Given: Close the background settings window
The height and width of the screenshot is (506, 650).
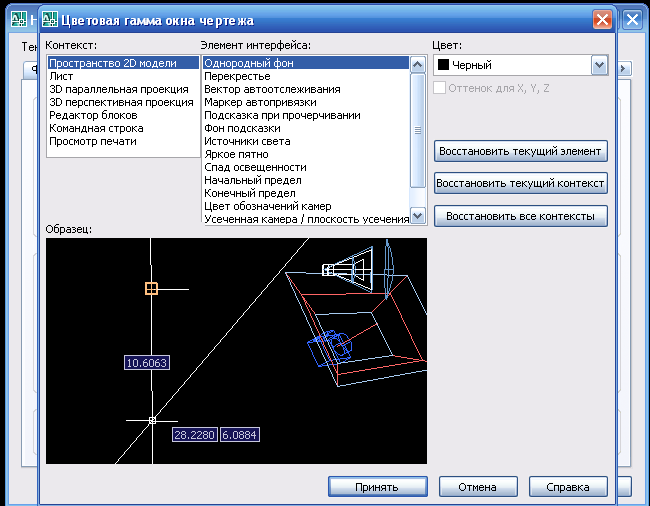Looking at the screenshot, I should coord(632,19).
